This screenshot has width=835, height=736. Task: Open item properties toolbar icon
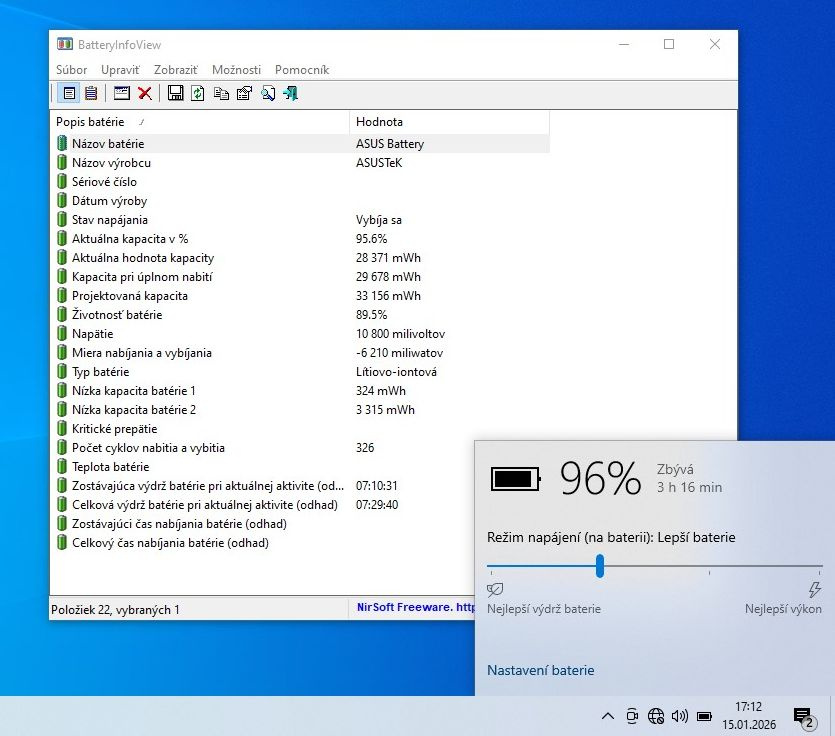coord(243,93)
